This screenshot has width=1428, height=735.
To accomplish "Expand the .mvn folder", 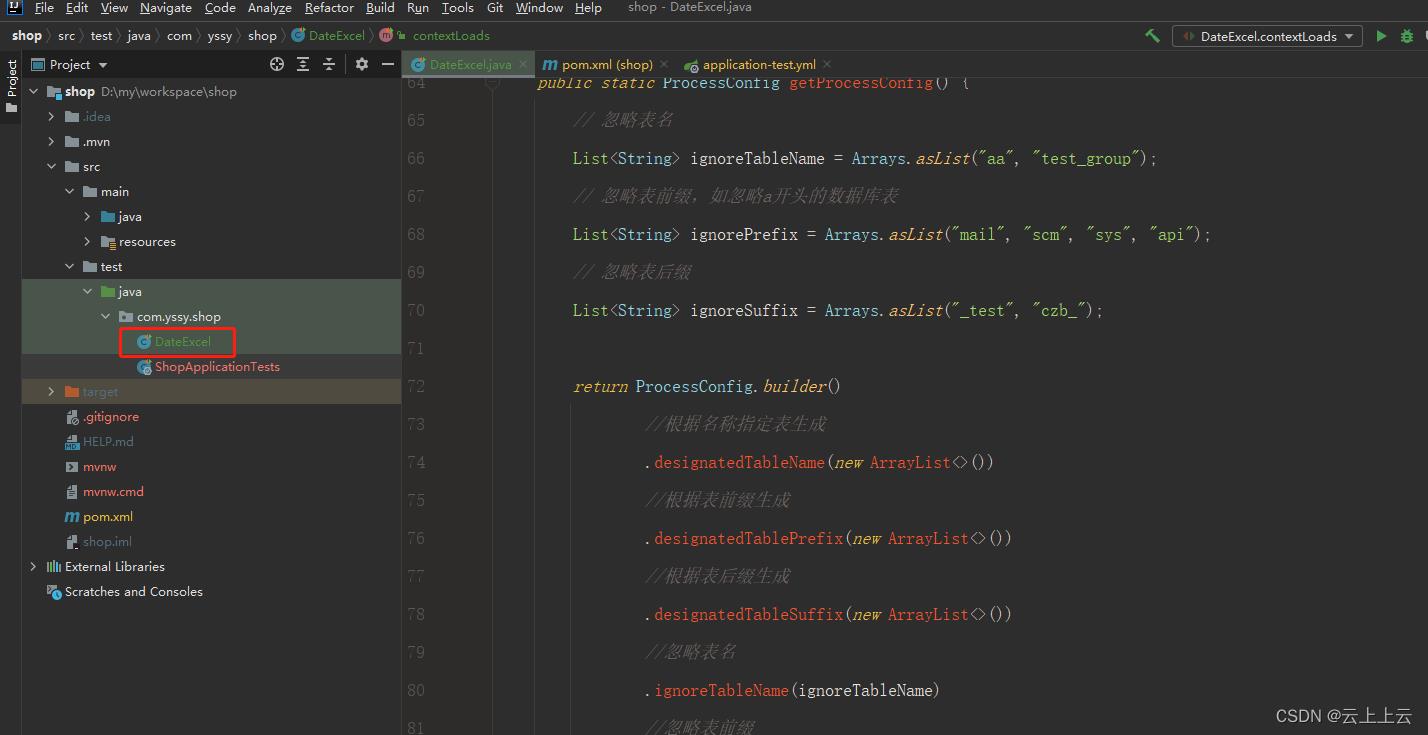I will [x=52, y=141].
